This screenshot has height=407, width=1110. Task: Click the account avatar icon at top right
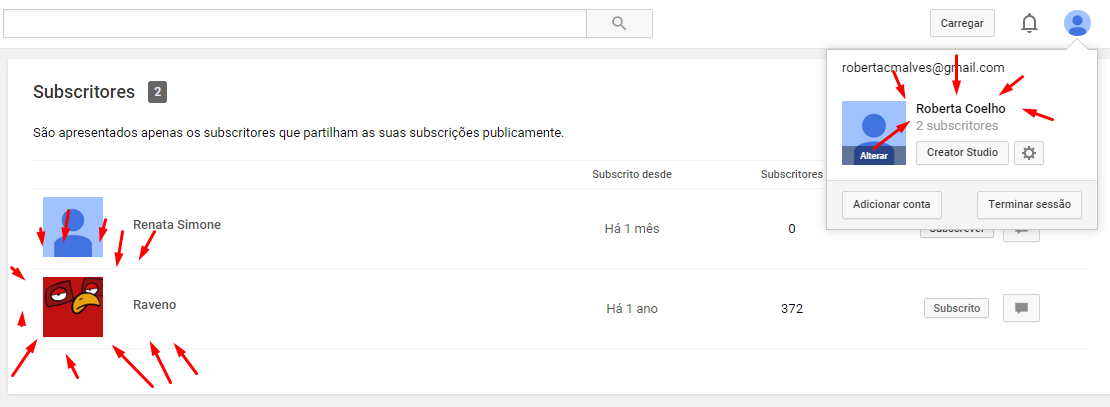tap(1077, 23)
